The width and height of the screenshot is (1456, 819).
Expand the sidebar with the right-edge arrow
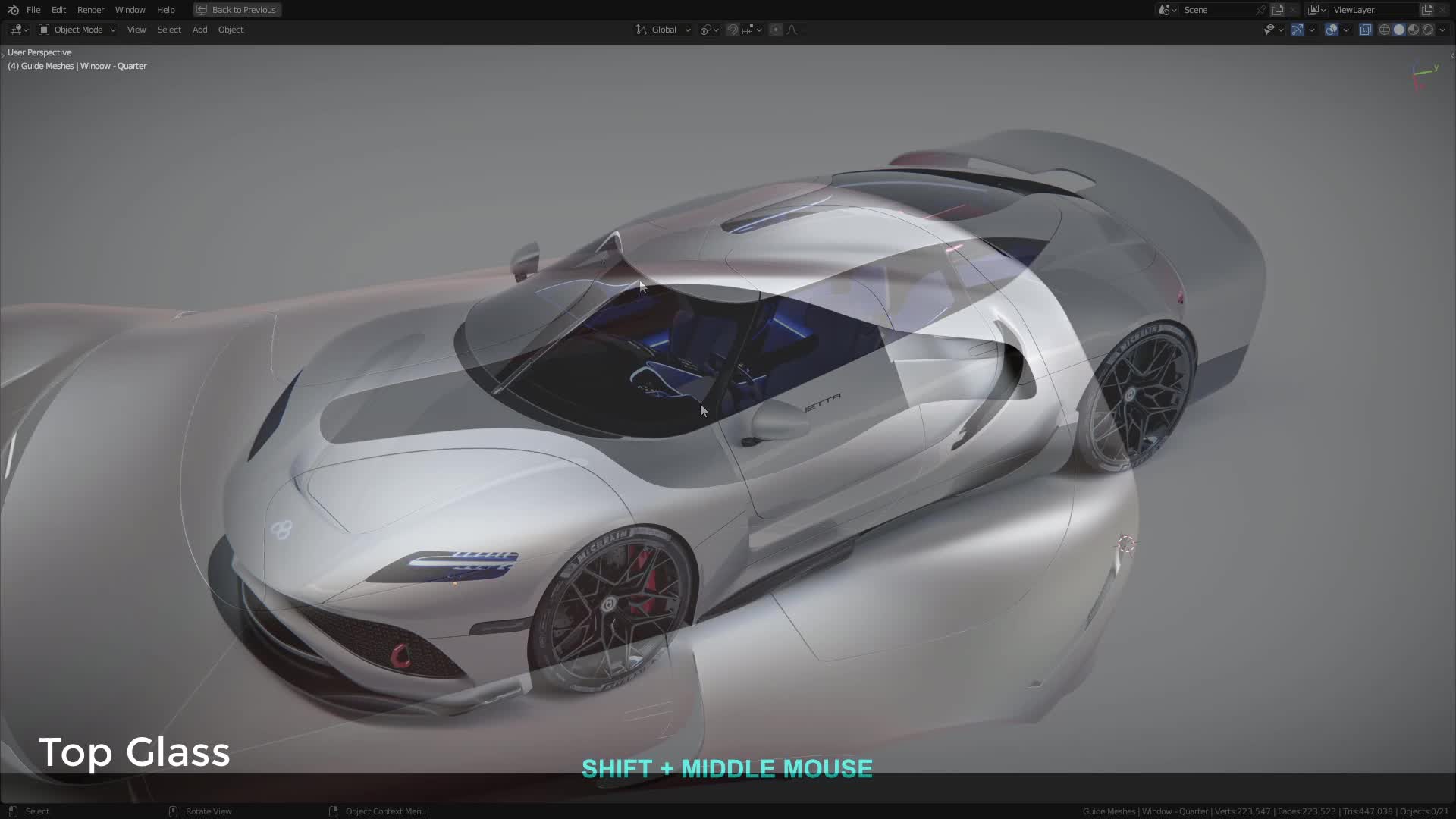[x=1452, y=55]
